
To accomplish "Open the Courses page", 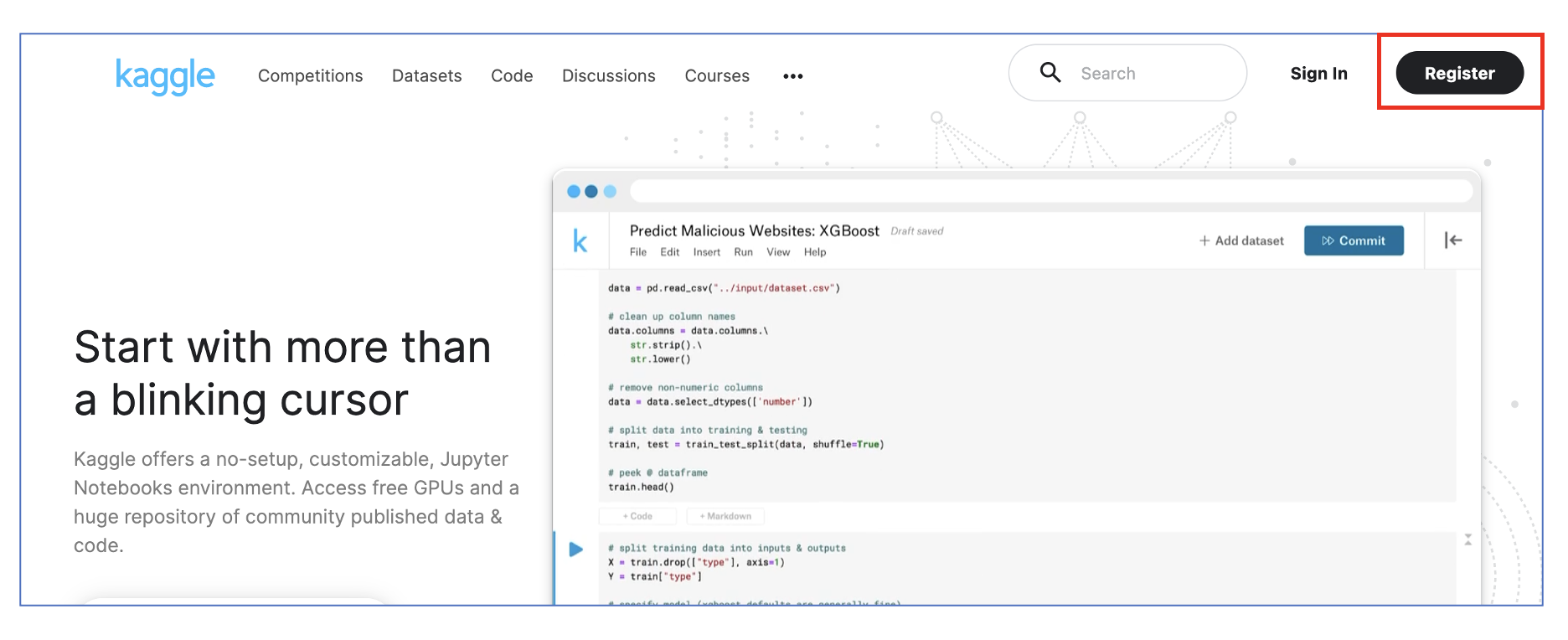I will point(717,75).
